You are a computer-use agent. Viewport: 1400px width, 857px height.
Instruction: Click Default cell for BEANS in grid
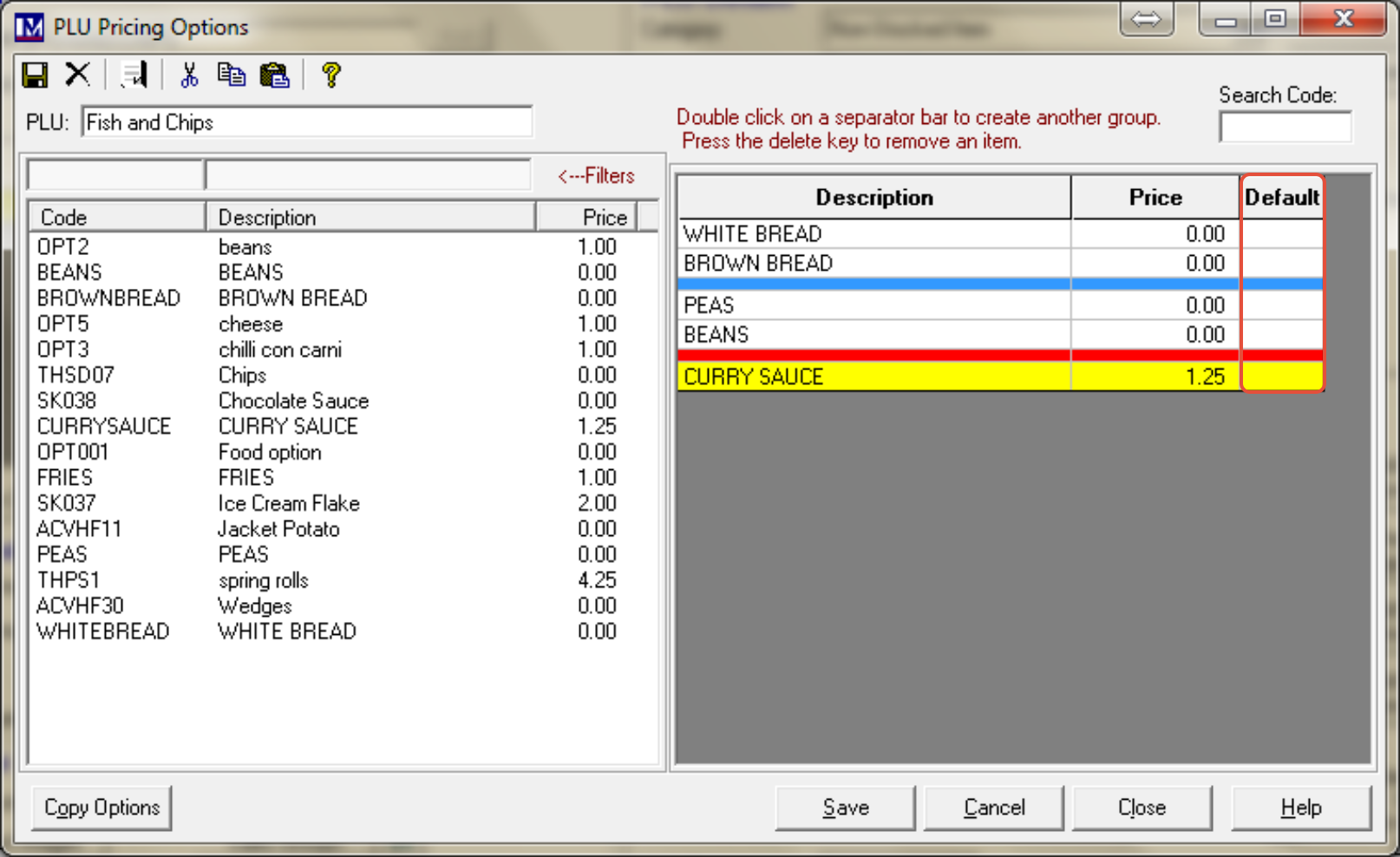tap(1282, 335)
